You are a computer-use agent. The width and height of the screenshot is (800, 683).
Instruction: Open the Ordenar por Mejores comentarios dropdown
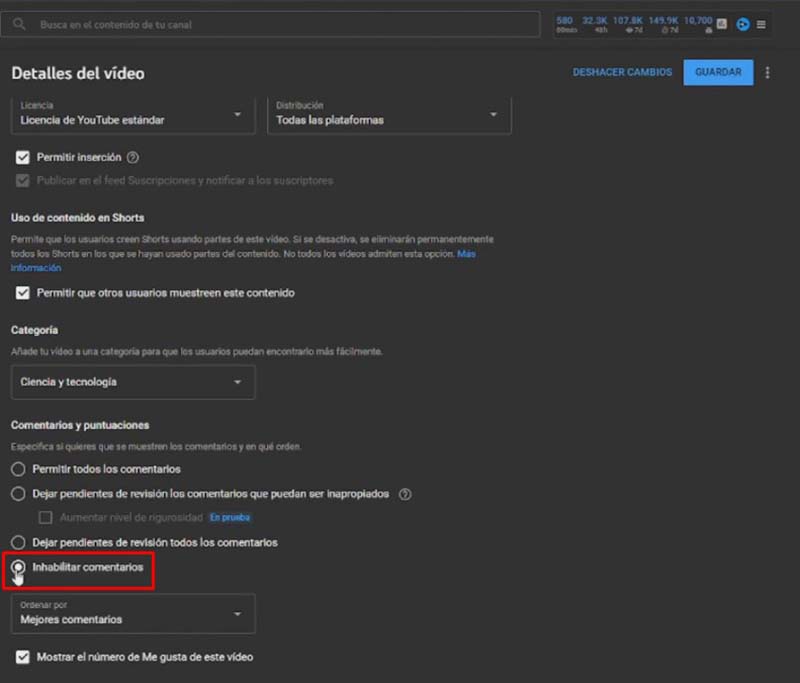pos(133,614)
